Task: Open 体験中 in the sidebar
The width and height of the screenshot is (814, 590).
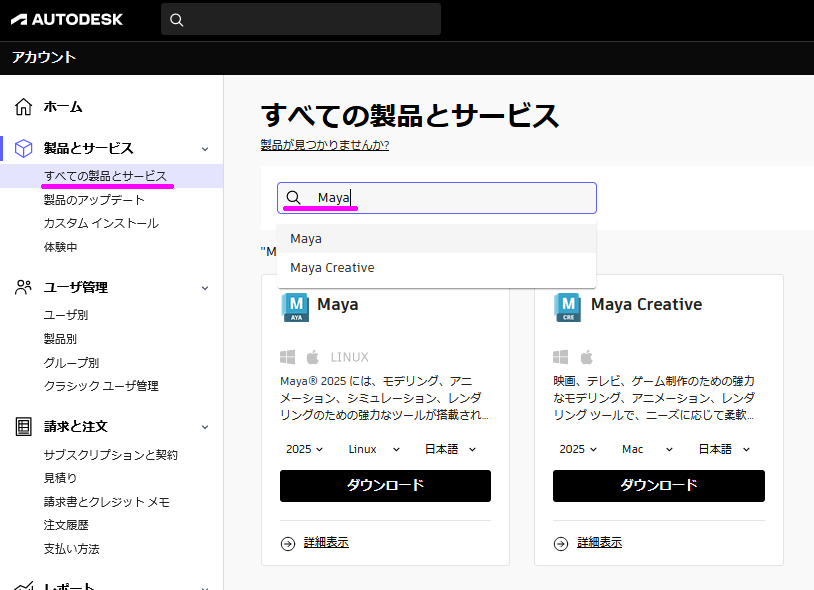Action: [60, 247]
